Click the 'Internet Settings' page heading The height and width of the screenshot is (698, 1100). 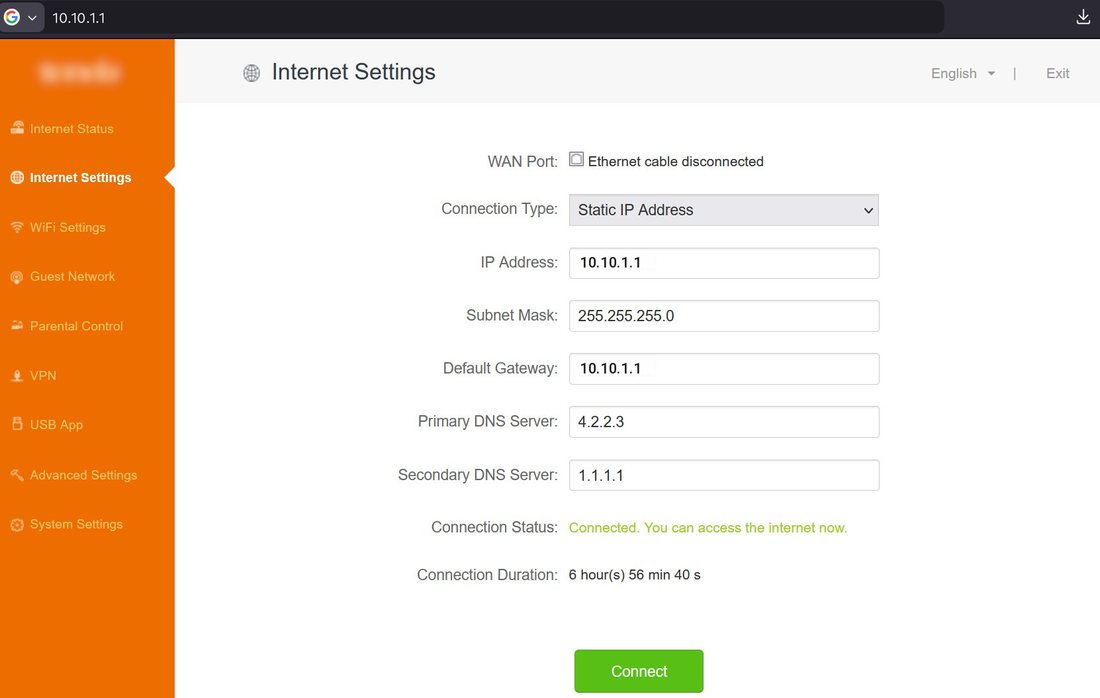354,72
